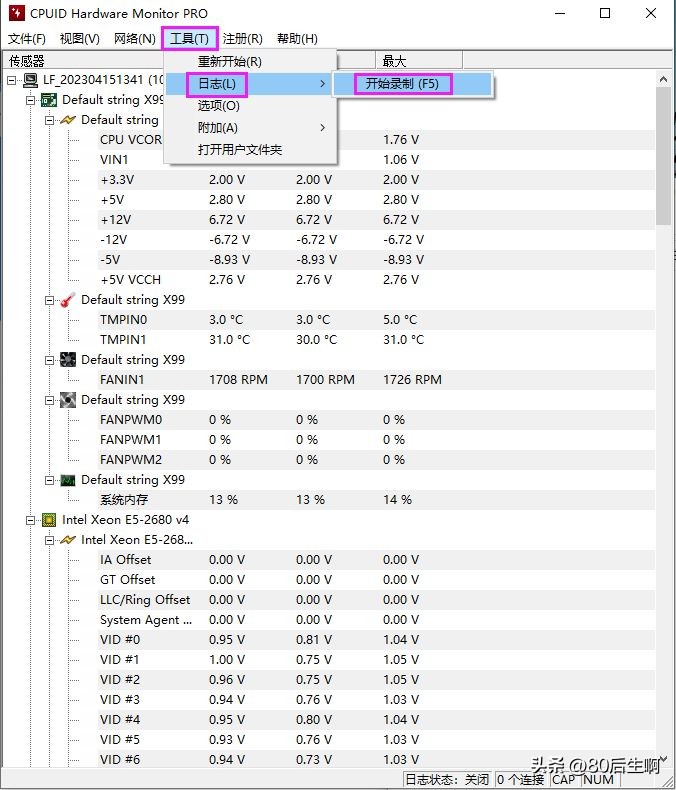Click the vertical scrollbar up arrow
Viewport: 676px width, 790px height.
point(663,79)
